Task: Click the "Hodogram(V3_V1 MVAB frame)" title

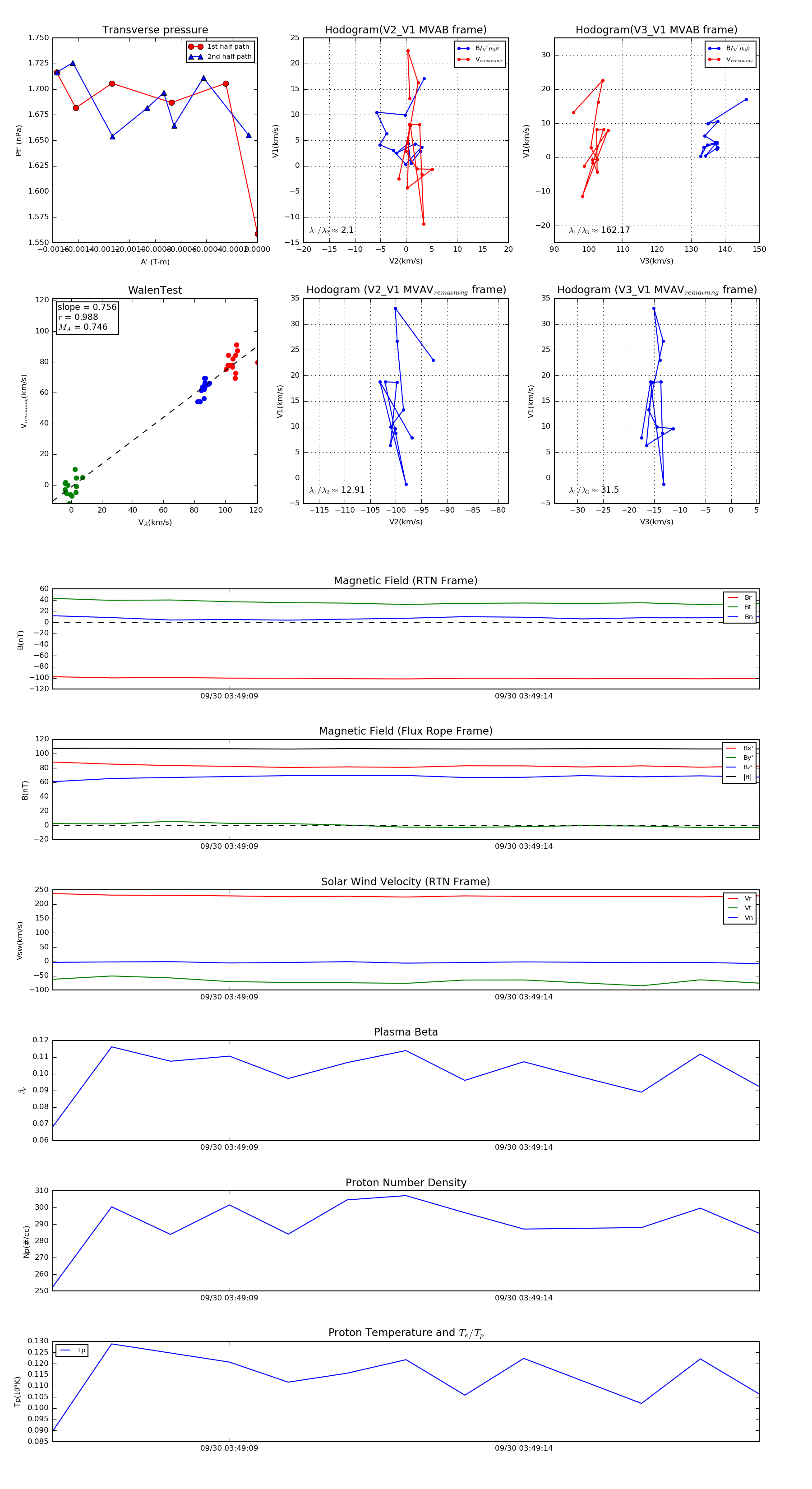Action: (x=656, y=30)
